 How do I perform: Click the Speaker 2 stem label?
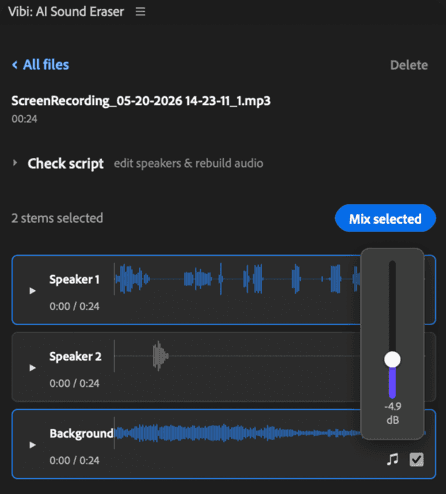click(75, 356)
